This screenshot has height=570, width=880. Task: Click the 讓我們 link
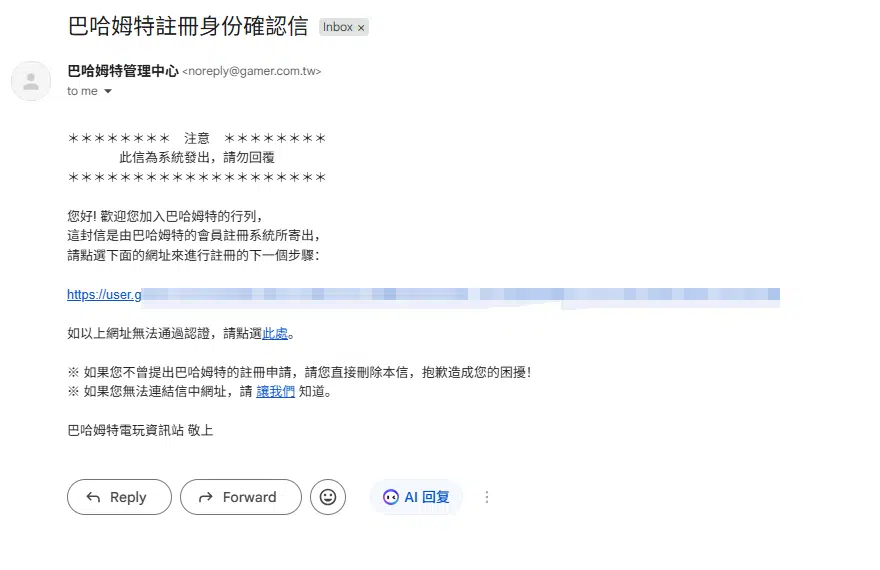(276, 392)
